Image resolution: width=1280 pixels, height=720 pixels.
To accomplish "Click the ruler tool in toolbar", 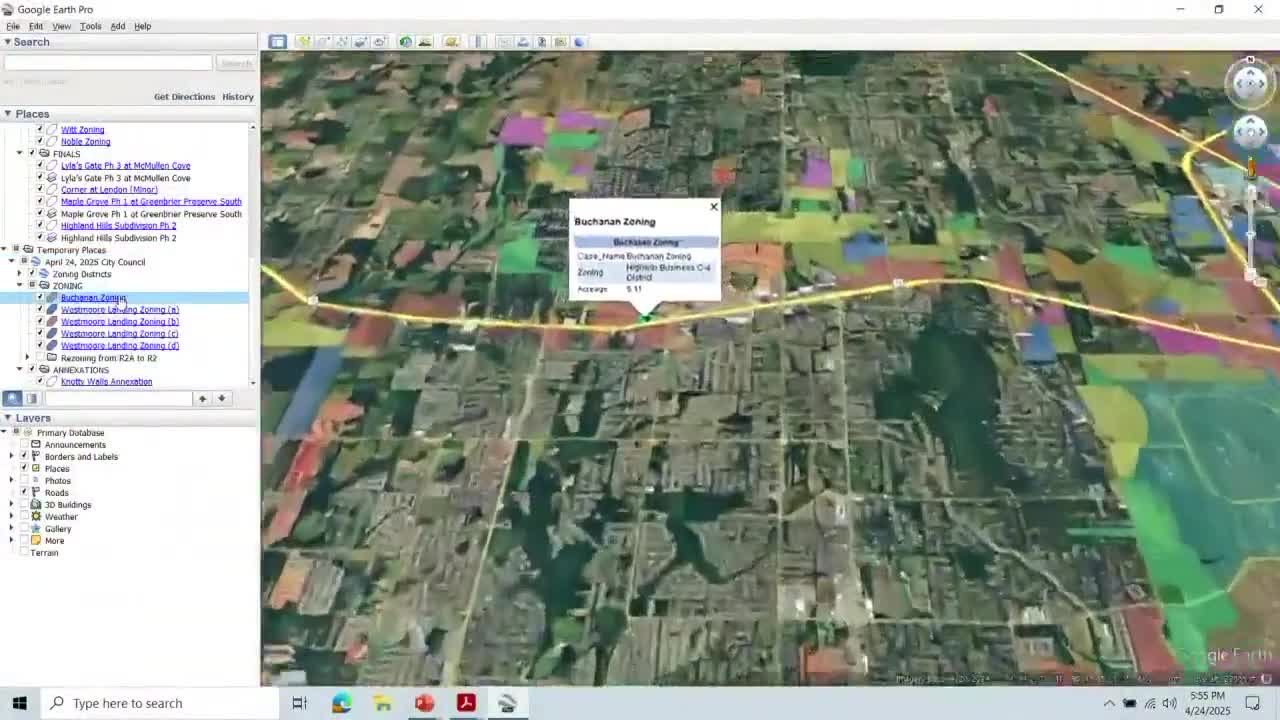I will click(478, 42).
